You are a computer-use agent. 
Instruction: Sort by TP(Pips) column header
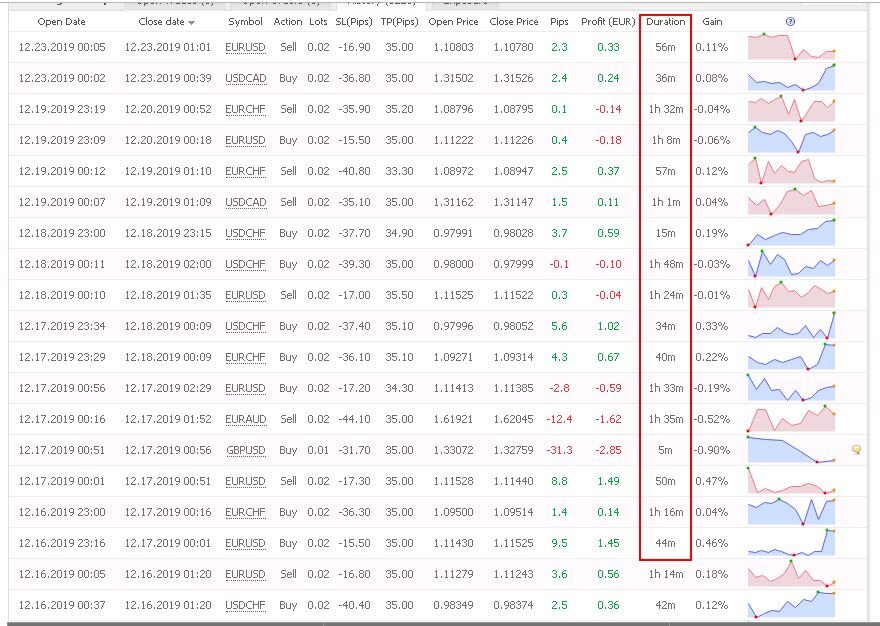pos(400,22)
